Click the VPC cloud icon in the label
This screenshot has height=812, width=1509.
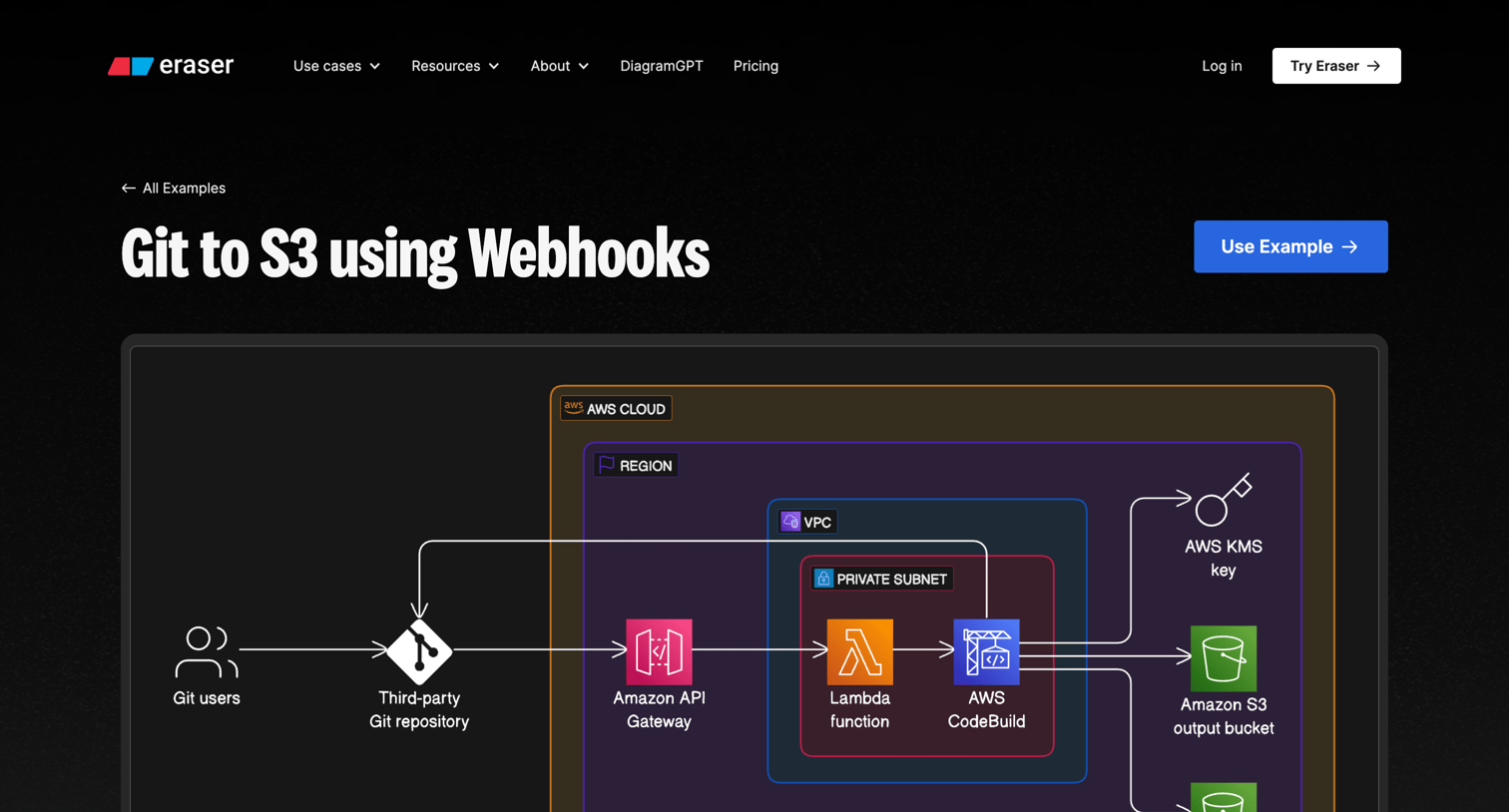pyautogui.click(x=790, y=522)
